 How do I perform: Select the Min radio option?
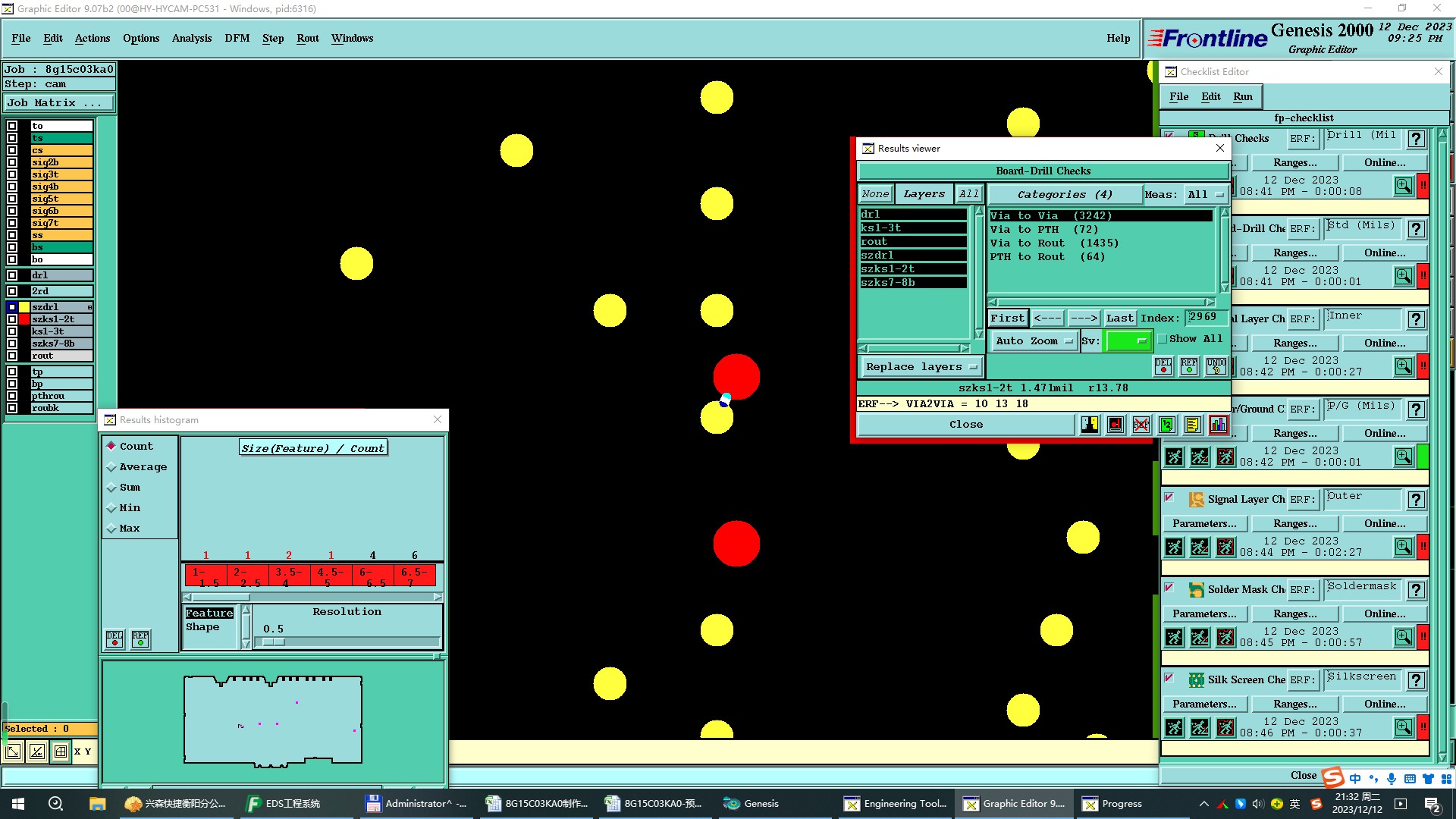tap(111, 507)
